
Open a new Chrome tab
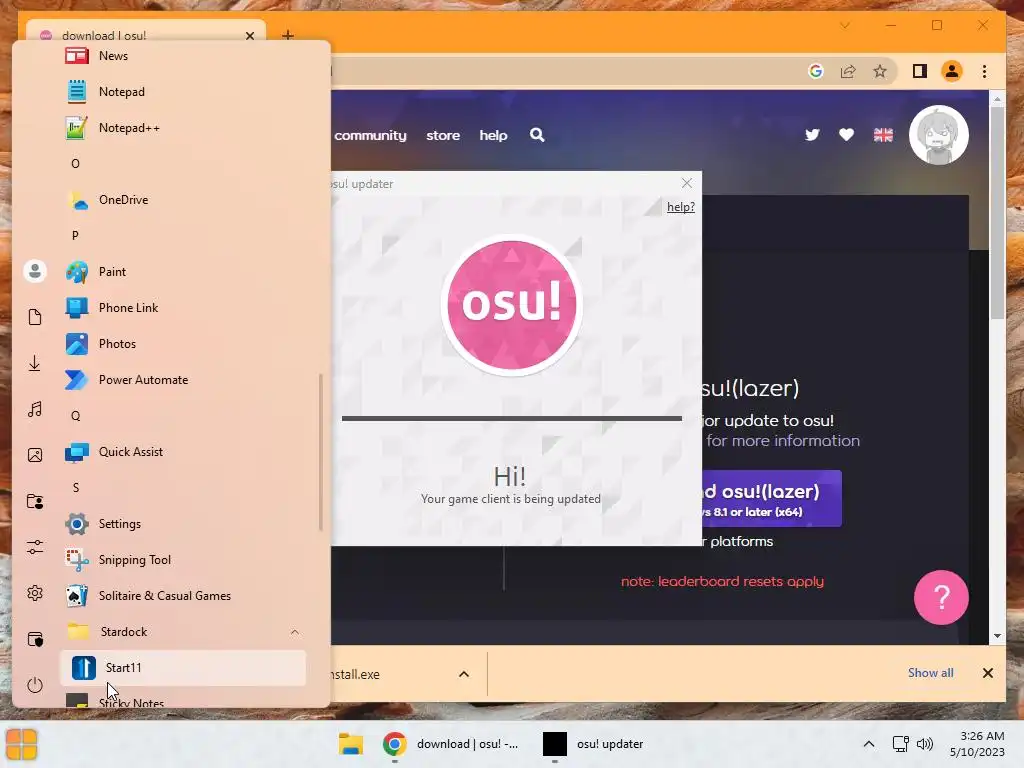pos(288,35)
